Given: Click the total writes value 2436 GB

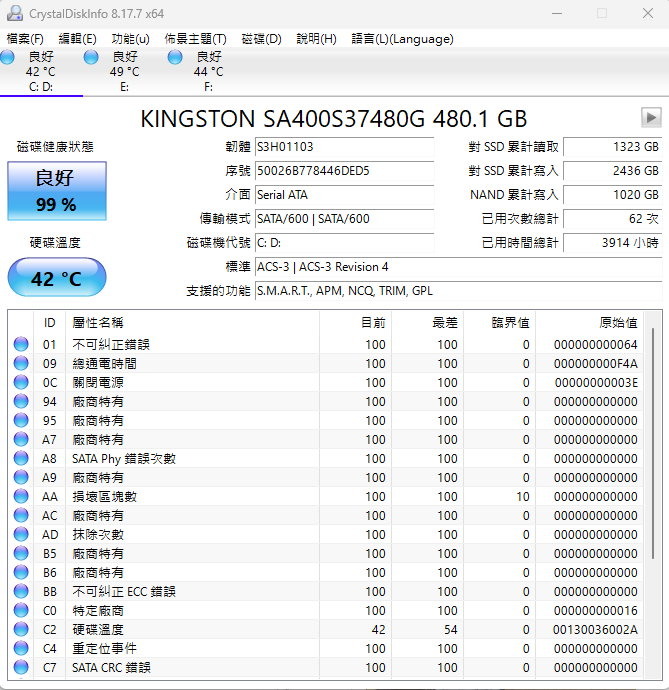Looking at the screenshot, I should click(612, 171).
